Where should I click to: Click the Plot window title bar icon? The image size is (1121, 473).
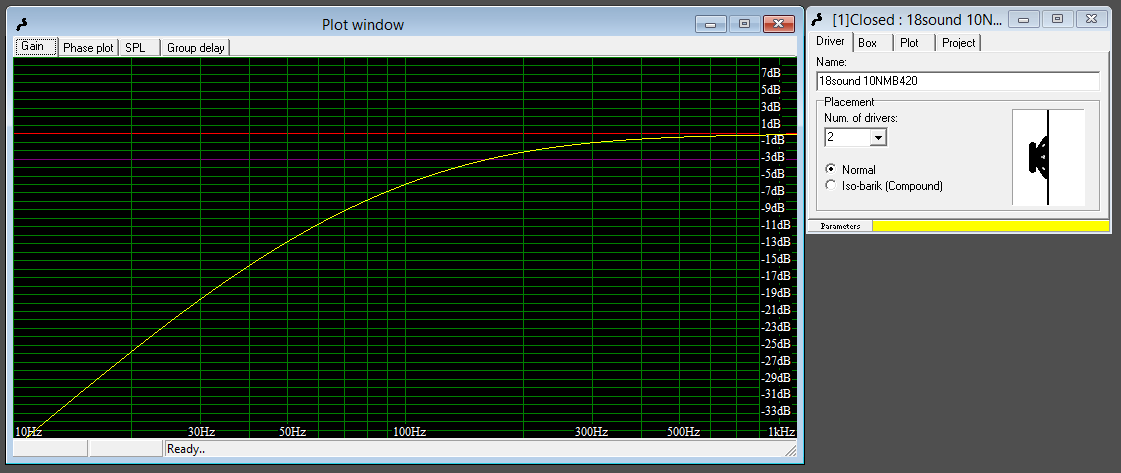24,24
